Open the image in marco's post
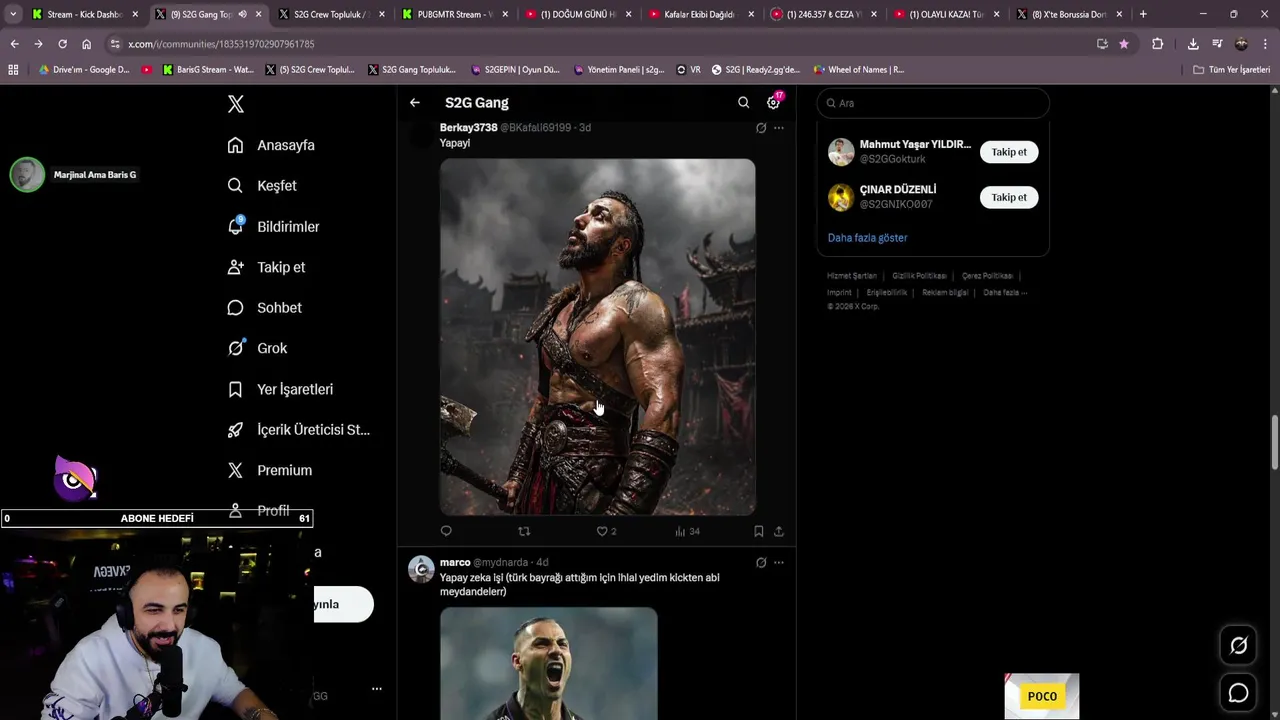The height and width of the screenshot is (720, 1280). click(549, 663)
